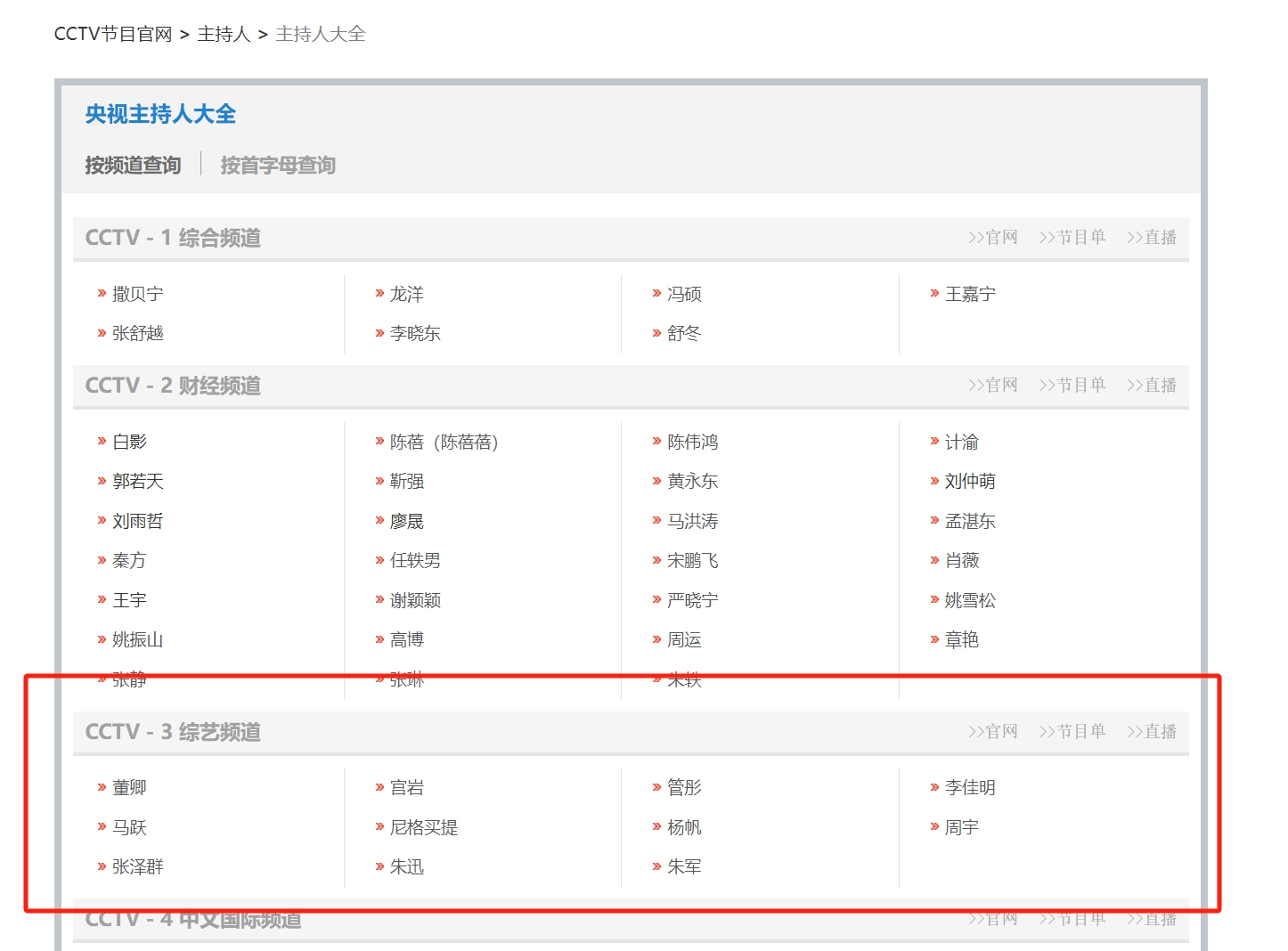Click host name 陈蓓（陈蓓蓓）

point(444,442)
